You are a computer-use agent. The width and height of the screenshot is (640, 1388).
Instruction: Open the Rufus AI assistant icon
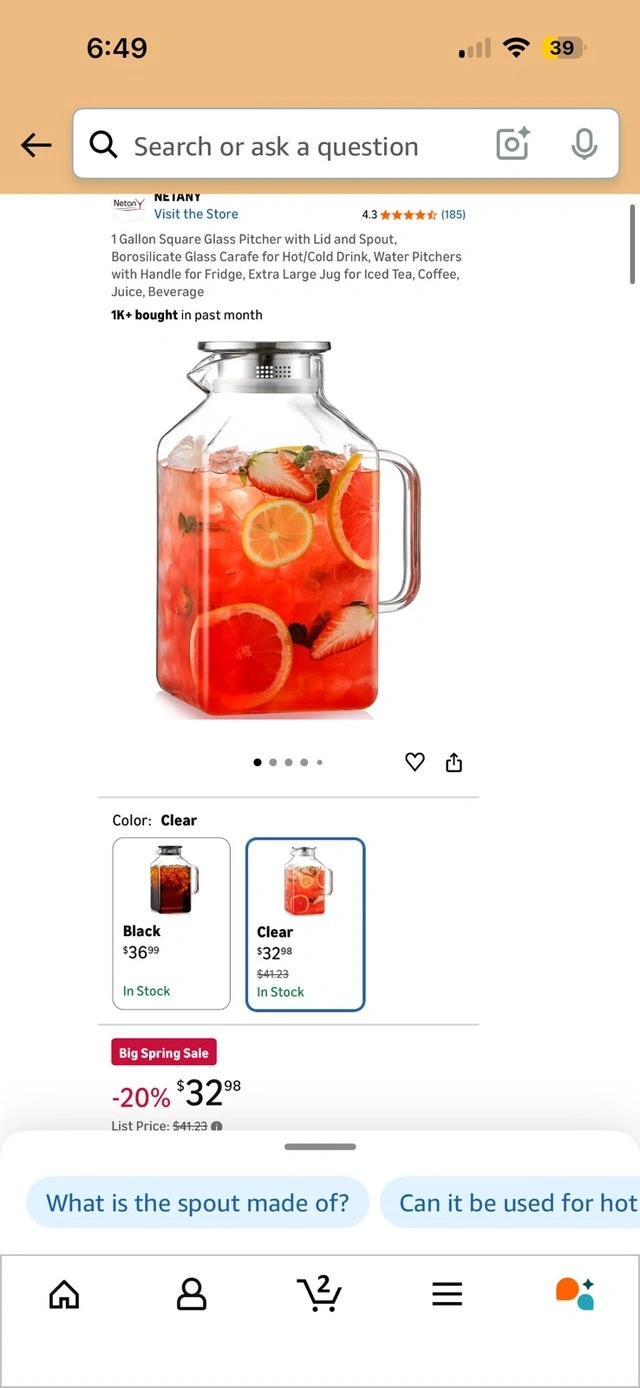[575, 1293]
